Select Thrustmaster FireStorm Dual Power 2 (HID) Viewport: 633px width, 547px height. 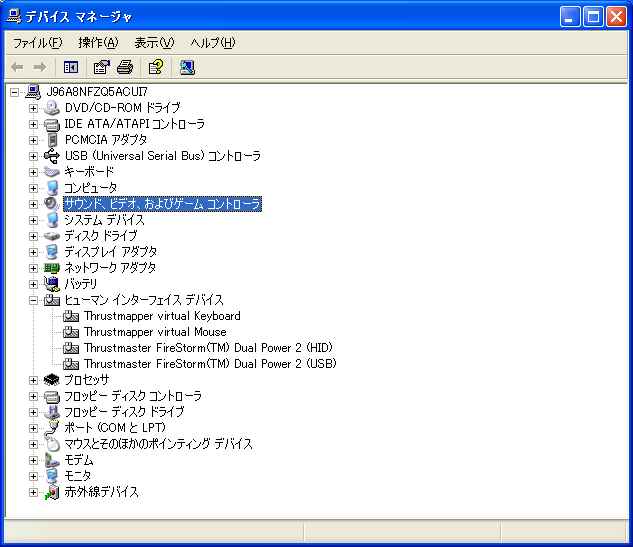(x=209, y=348)
